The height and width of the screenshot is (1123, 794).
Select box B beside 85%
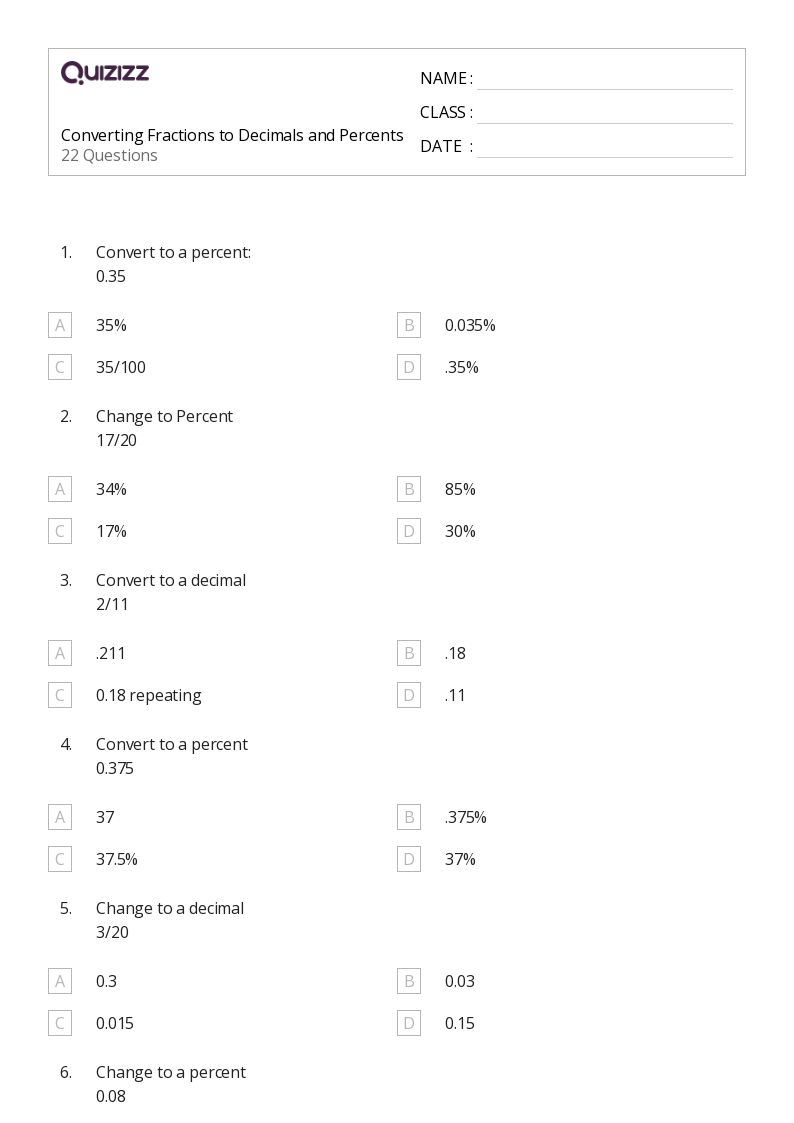[408, 489]
